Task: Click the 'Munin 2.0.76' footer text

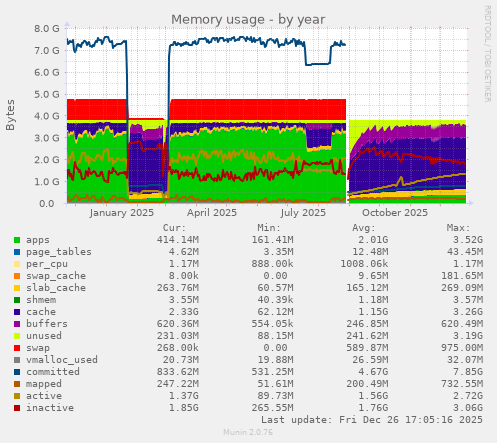Action: (x=248, y=432)
